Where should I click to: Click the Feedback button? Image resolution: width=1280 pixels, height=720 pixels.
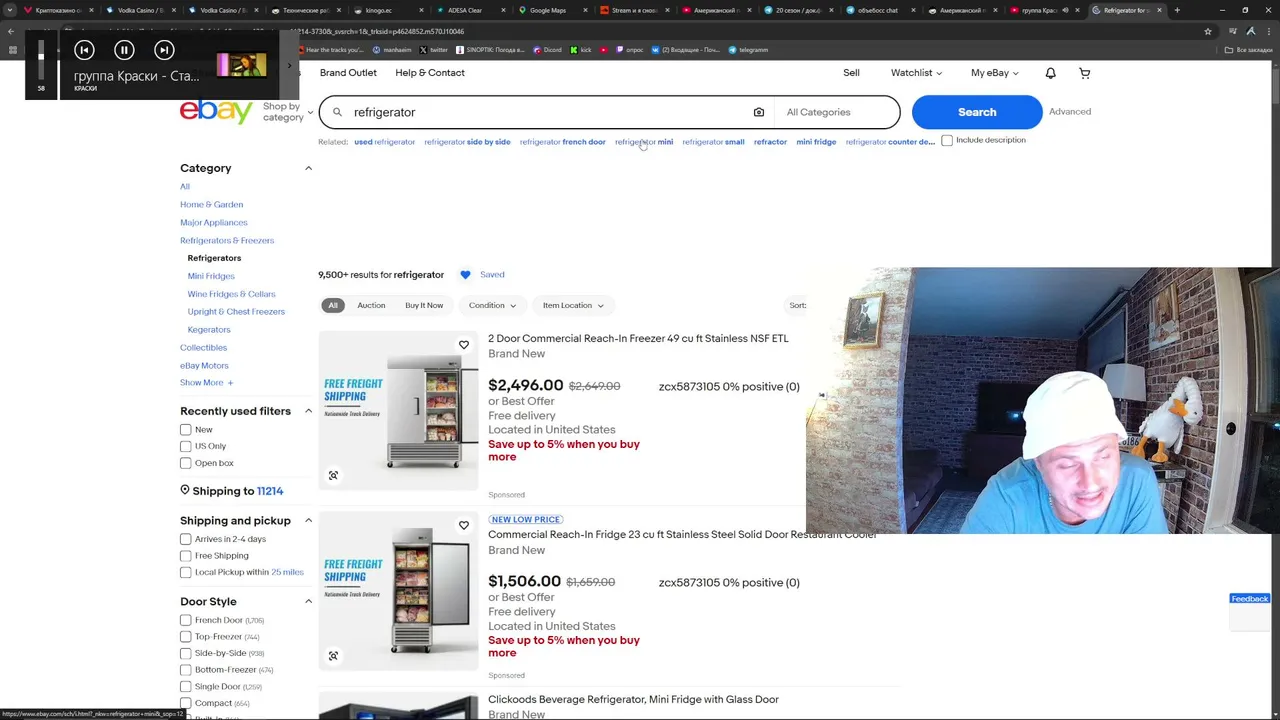(1249, 599)
